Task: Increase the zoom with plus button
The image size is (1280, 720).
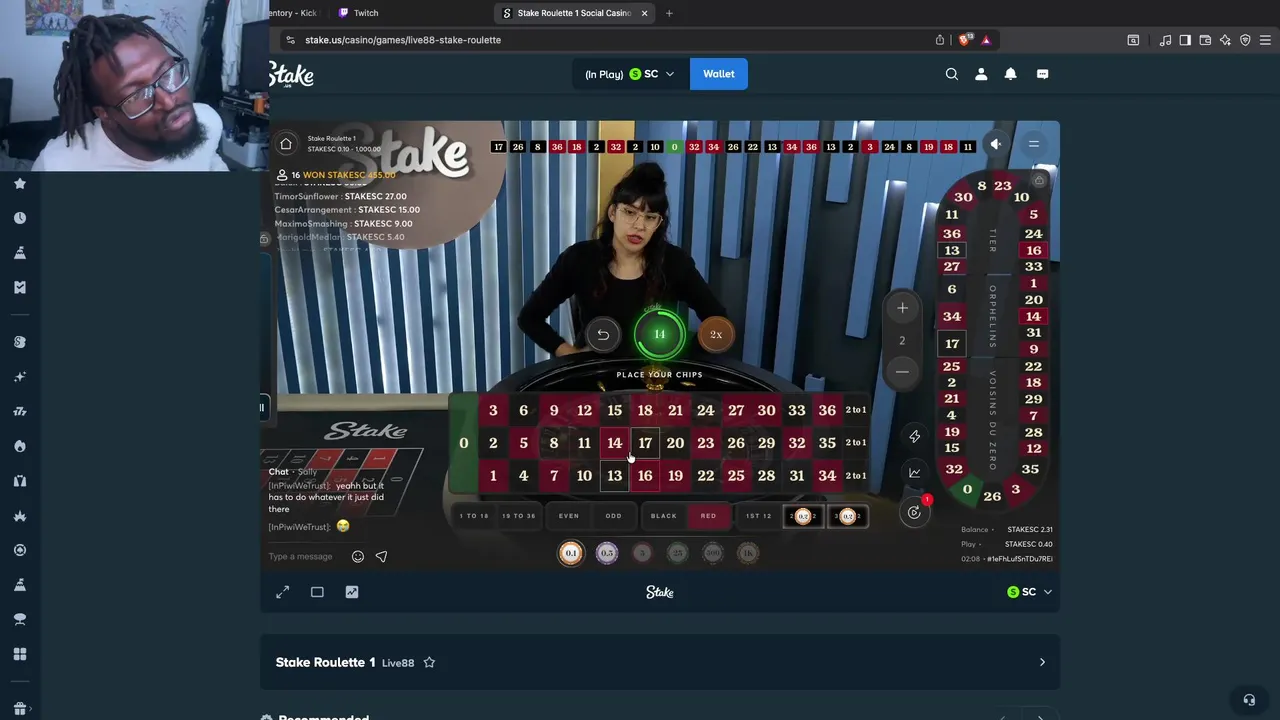Action: pos(902,308)
